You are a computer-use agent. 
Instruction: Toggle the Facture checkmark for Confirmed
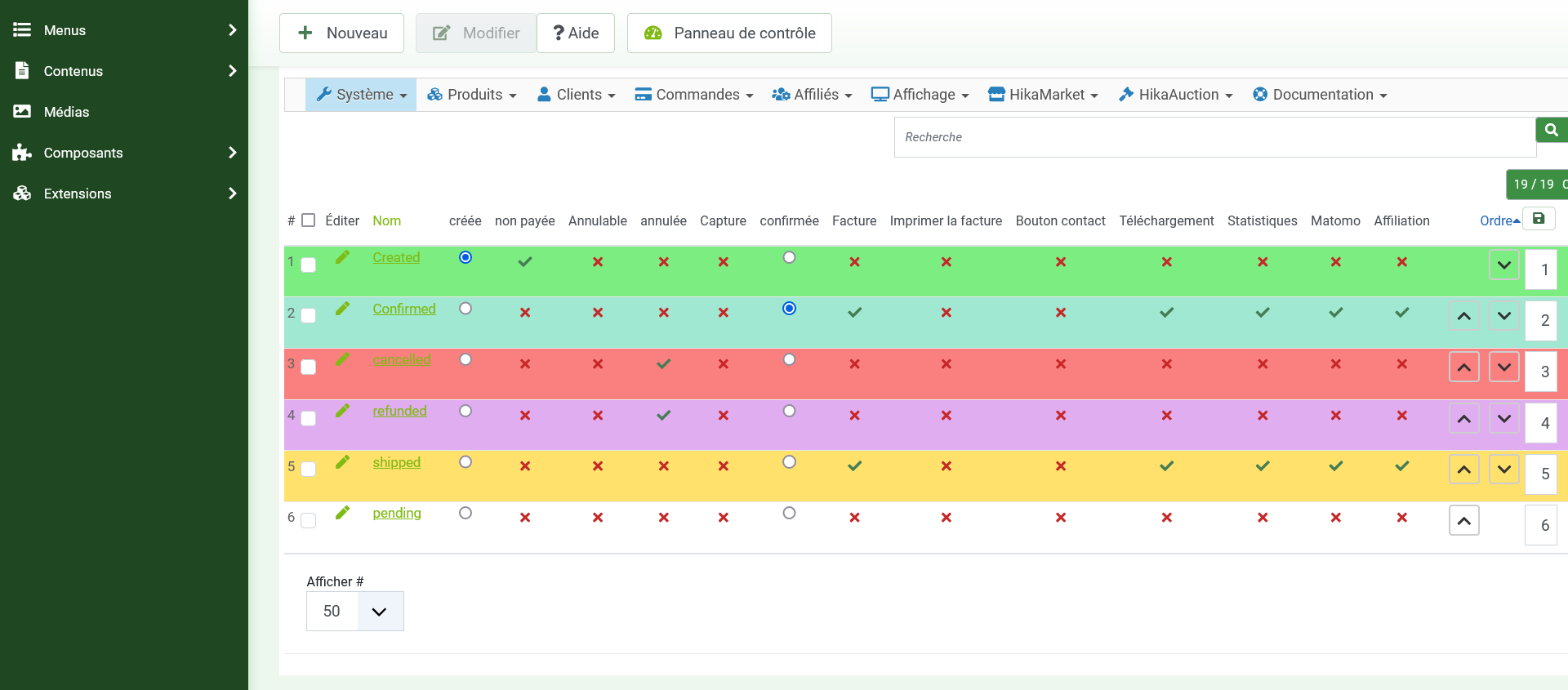pos(854,313)
